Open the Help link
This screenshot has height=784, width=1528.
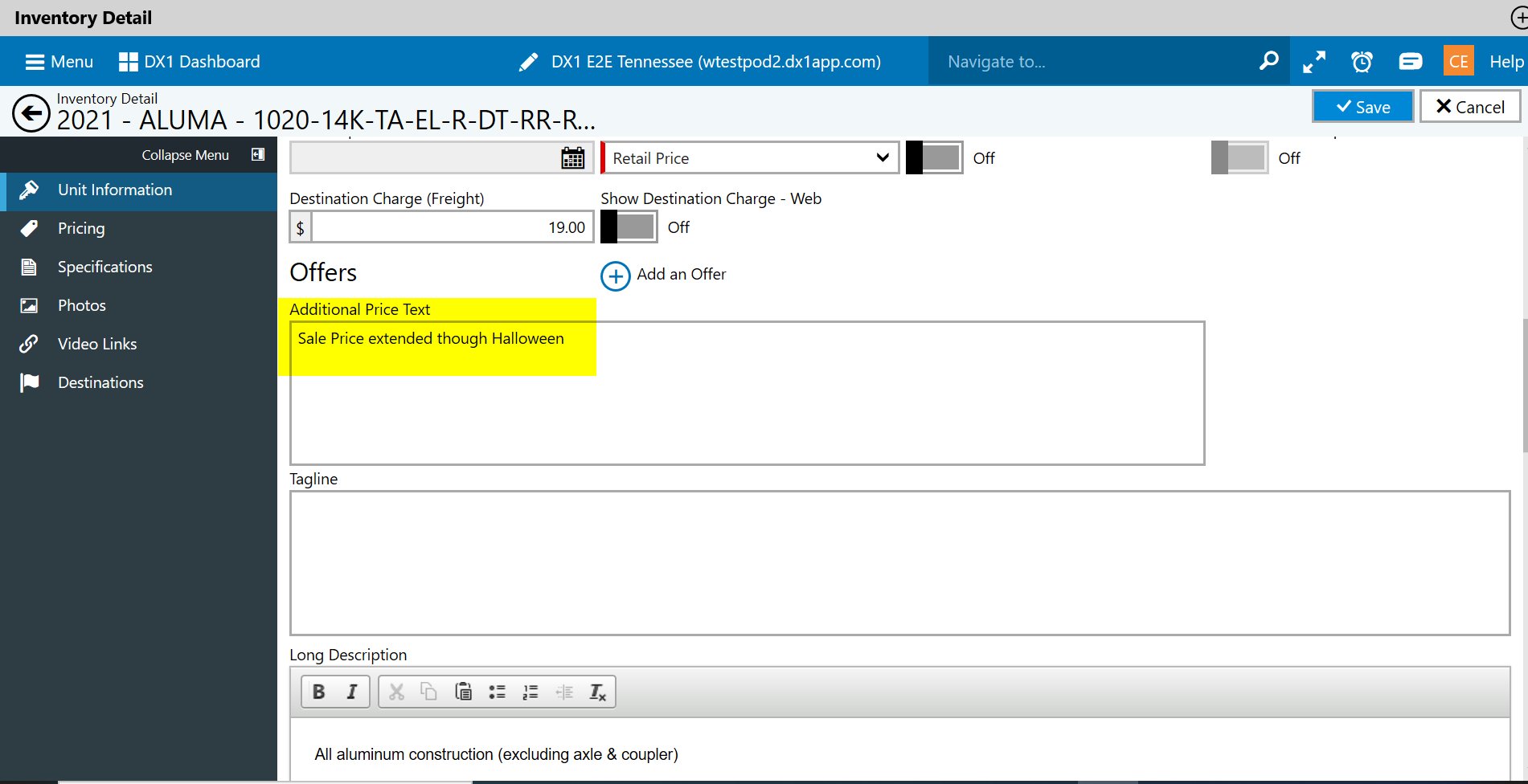(1506, 62)
